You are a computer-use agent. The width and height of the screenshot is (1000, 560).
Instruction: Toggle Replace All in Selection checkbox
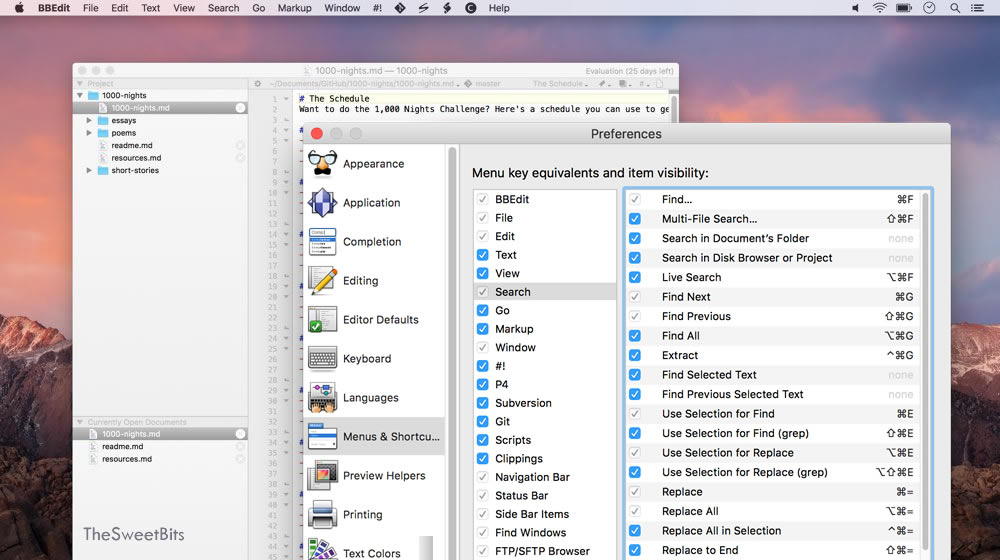click(635, 530)
